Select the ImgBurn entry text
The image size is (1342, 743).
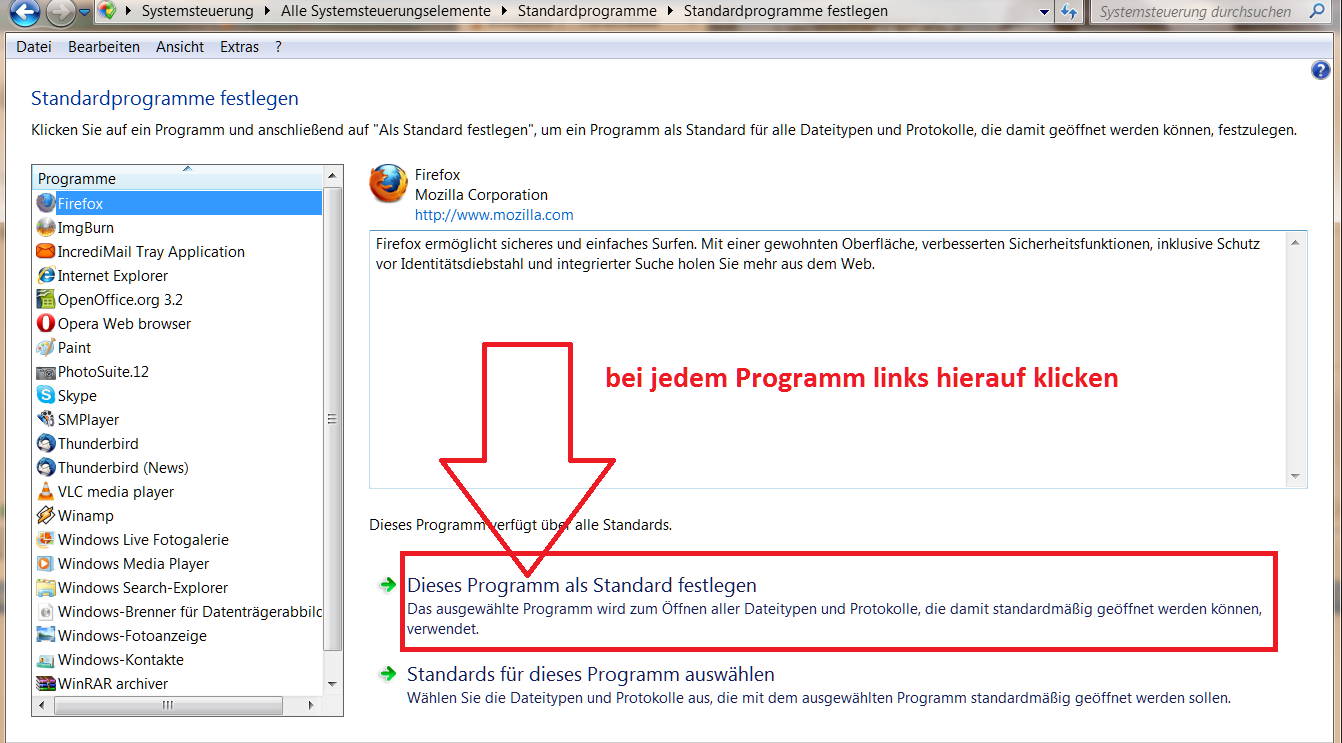86,228
